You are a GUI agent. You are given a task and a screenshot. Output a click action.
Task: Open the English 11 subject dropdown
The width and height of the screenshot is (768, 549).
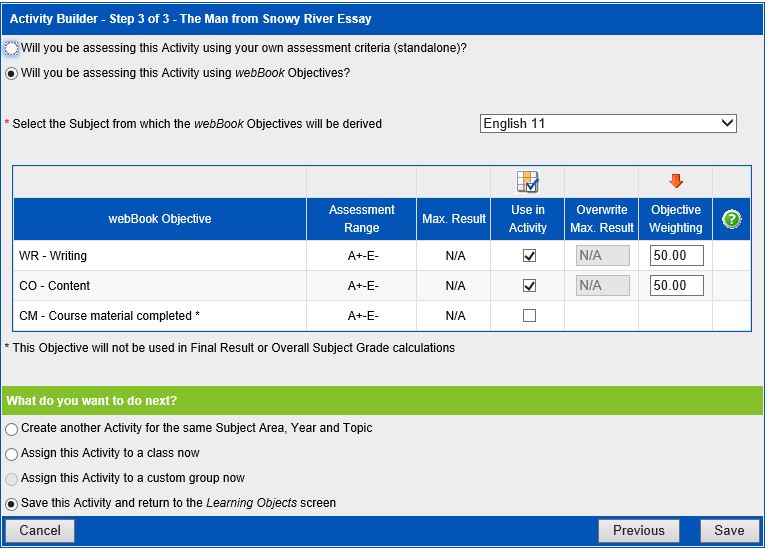pyautogui.click(x=607, y=124)
